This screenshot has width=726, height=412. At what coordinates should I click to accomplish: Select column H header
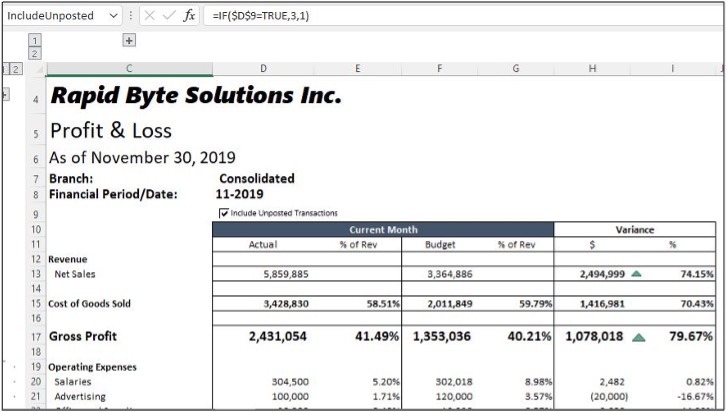pyautogui.click(x=592, y=69)
